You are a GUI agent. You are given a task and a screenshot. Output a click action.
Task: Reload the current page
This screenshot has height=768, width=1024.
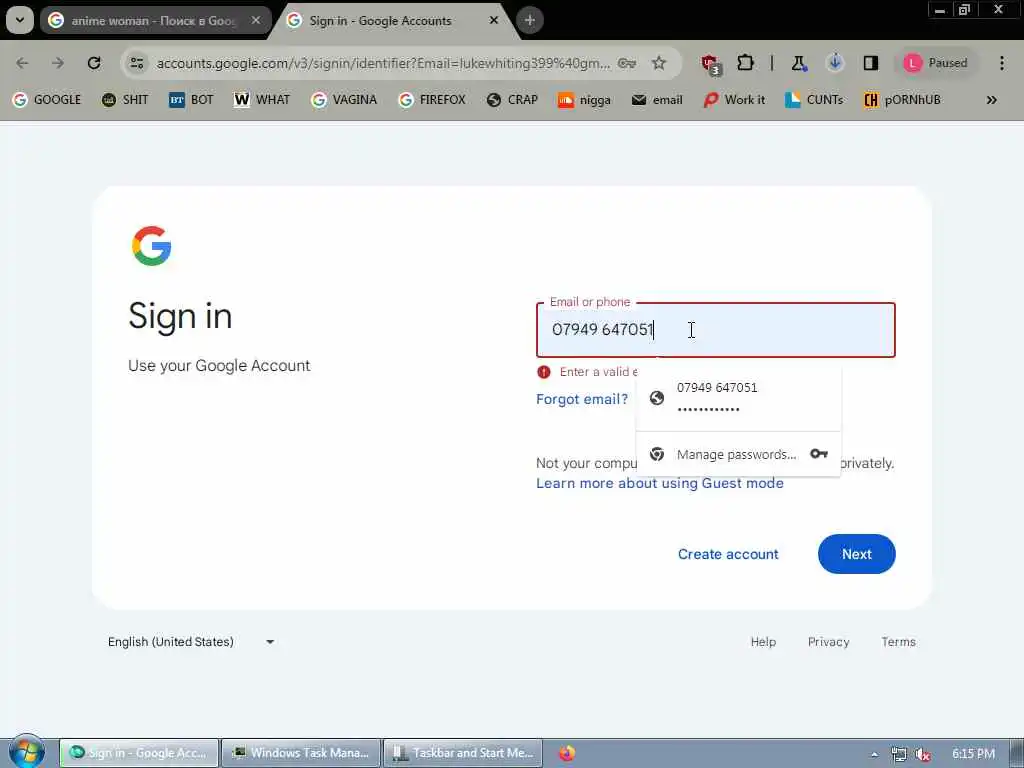click(x=94, y=63)
